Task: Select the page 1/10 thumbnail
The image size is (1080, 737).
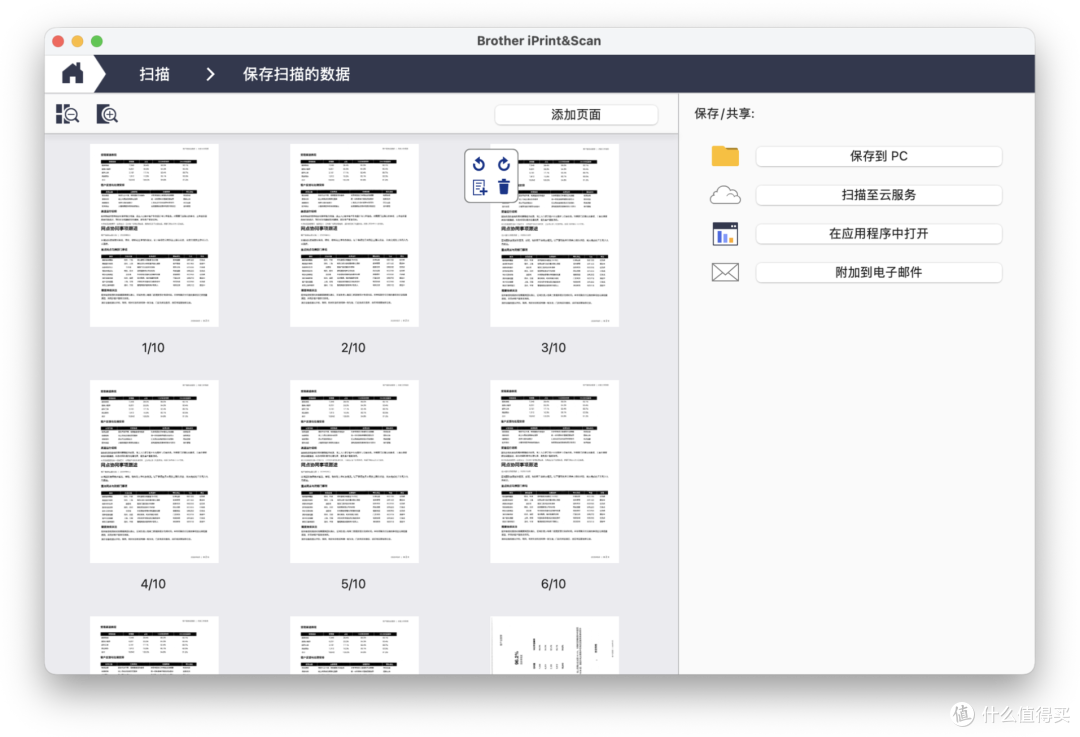Action: [154, 235]
